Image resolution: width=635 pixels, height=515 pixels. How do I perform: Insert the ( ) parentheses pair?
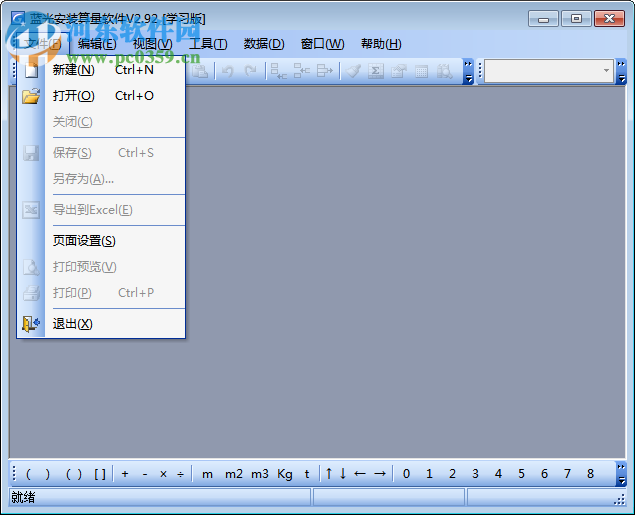click(x=74, y=474)
